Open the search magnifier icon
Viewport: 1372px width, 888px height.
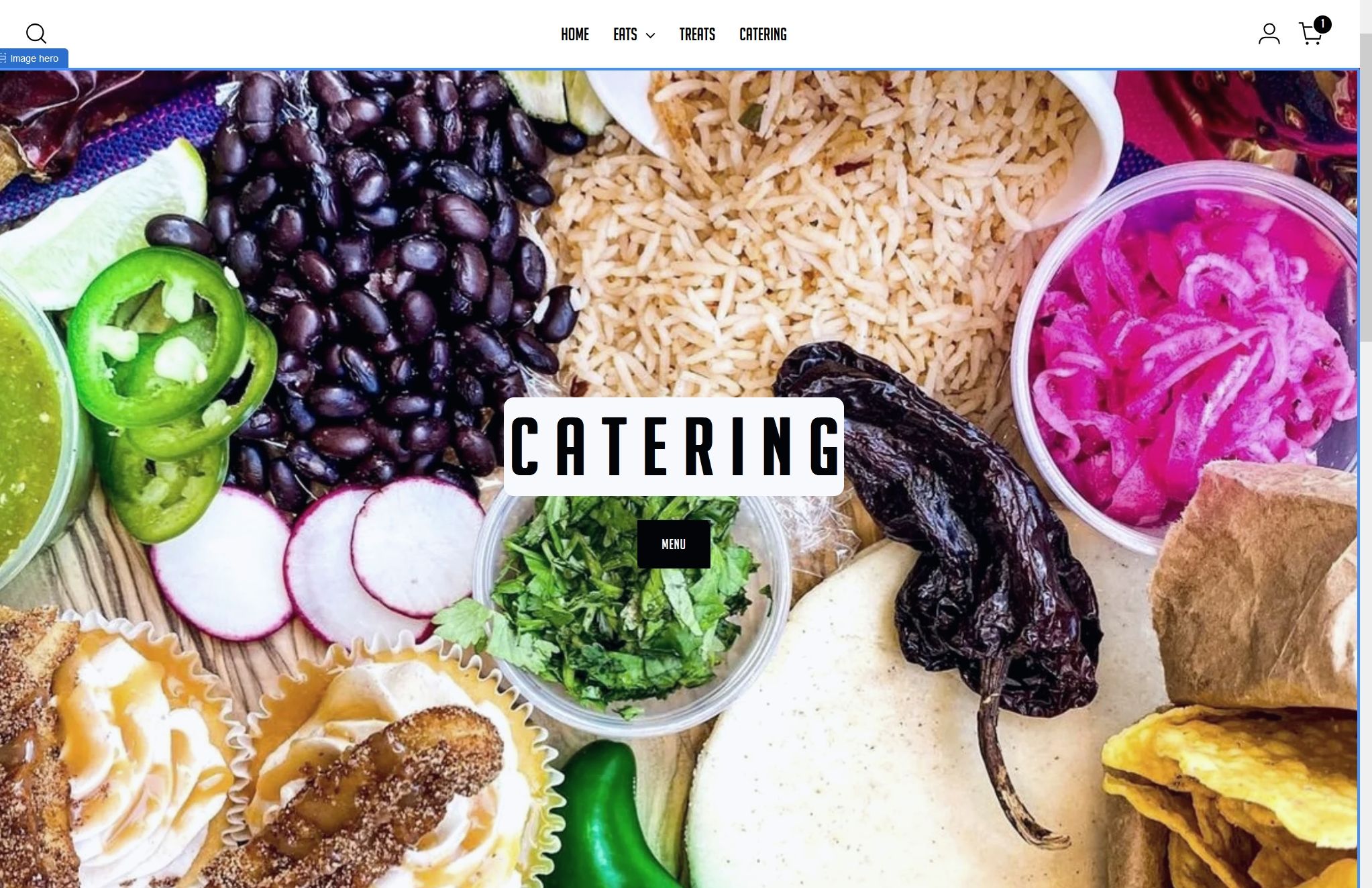(x=36, y=34)
